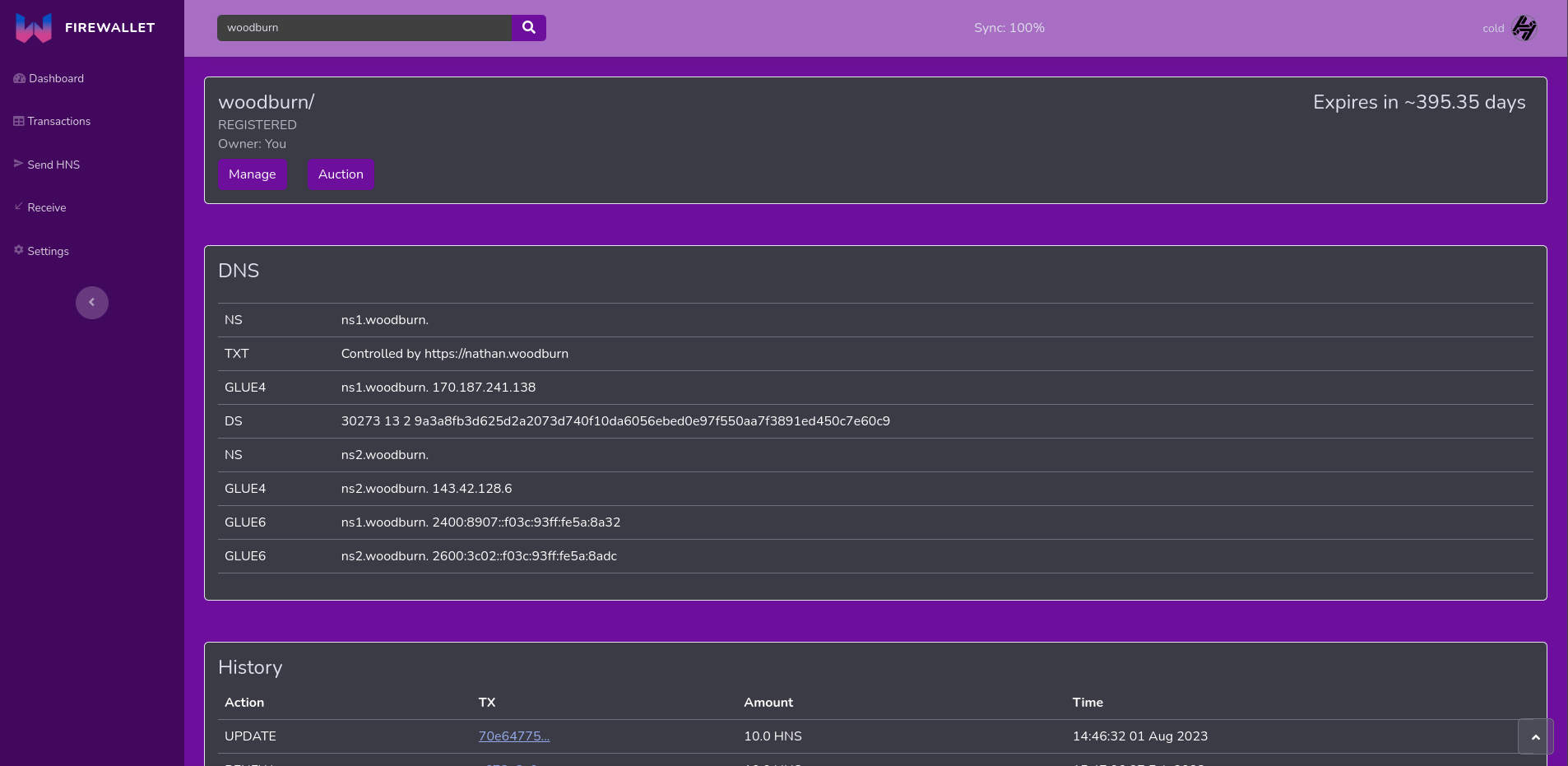Click the Send HNS paper-plane icon

[18, 163]
